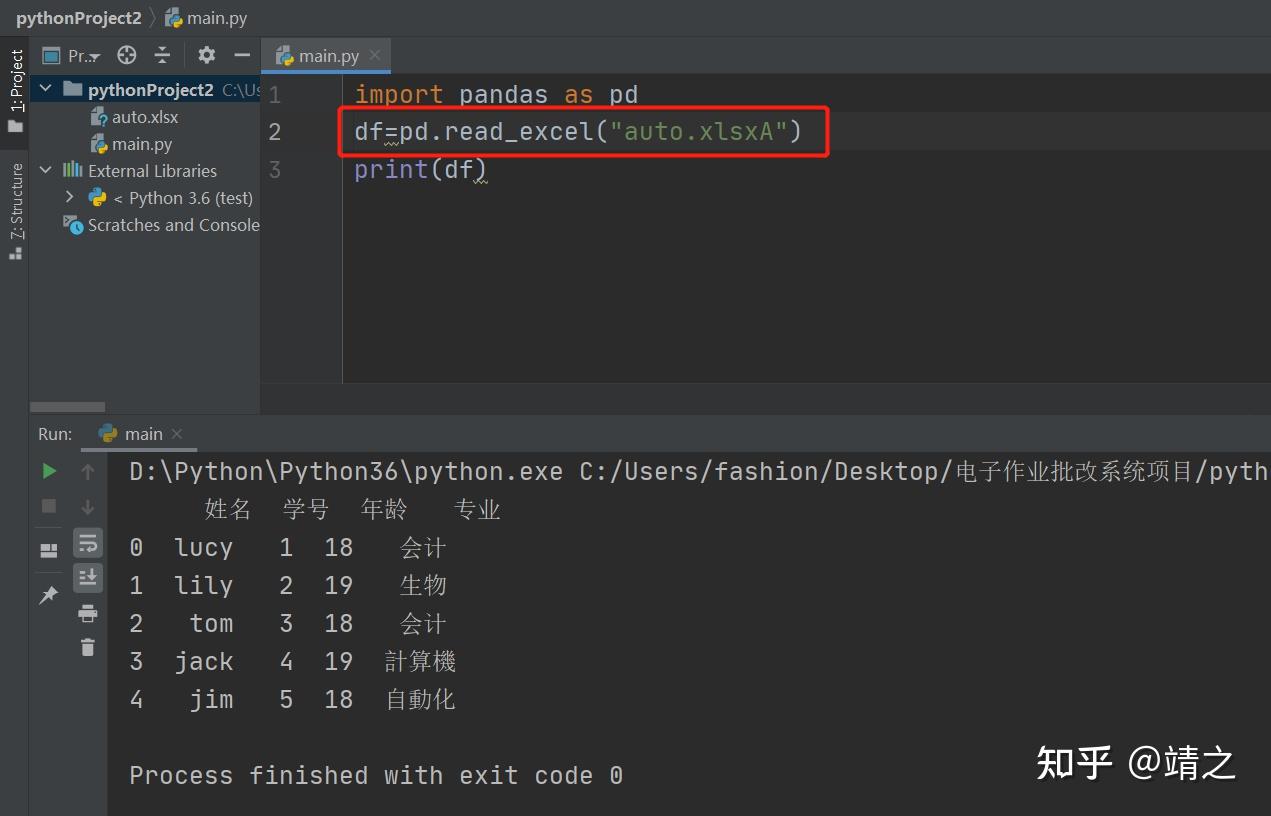The image size is (1271, 816).
Task: Collapse the pythonProject2 folder
Action: pos(44,89)
